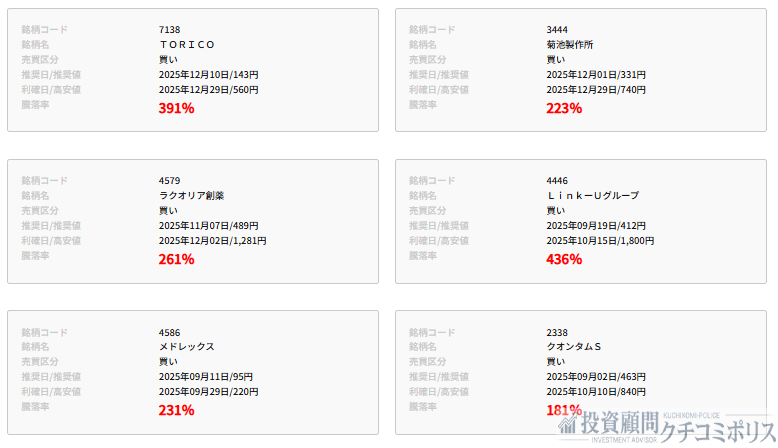Click stock code 3444
Viewport: 778px width, 448px height.
(557, 30)
